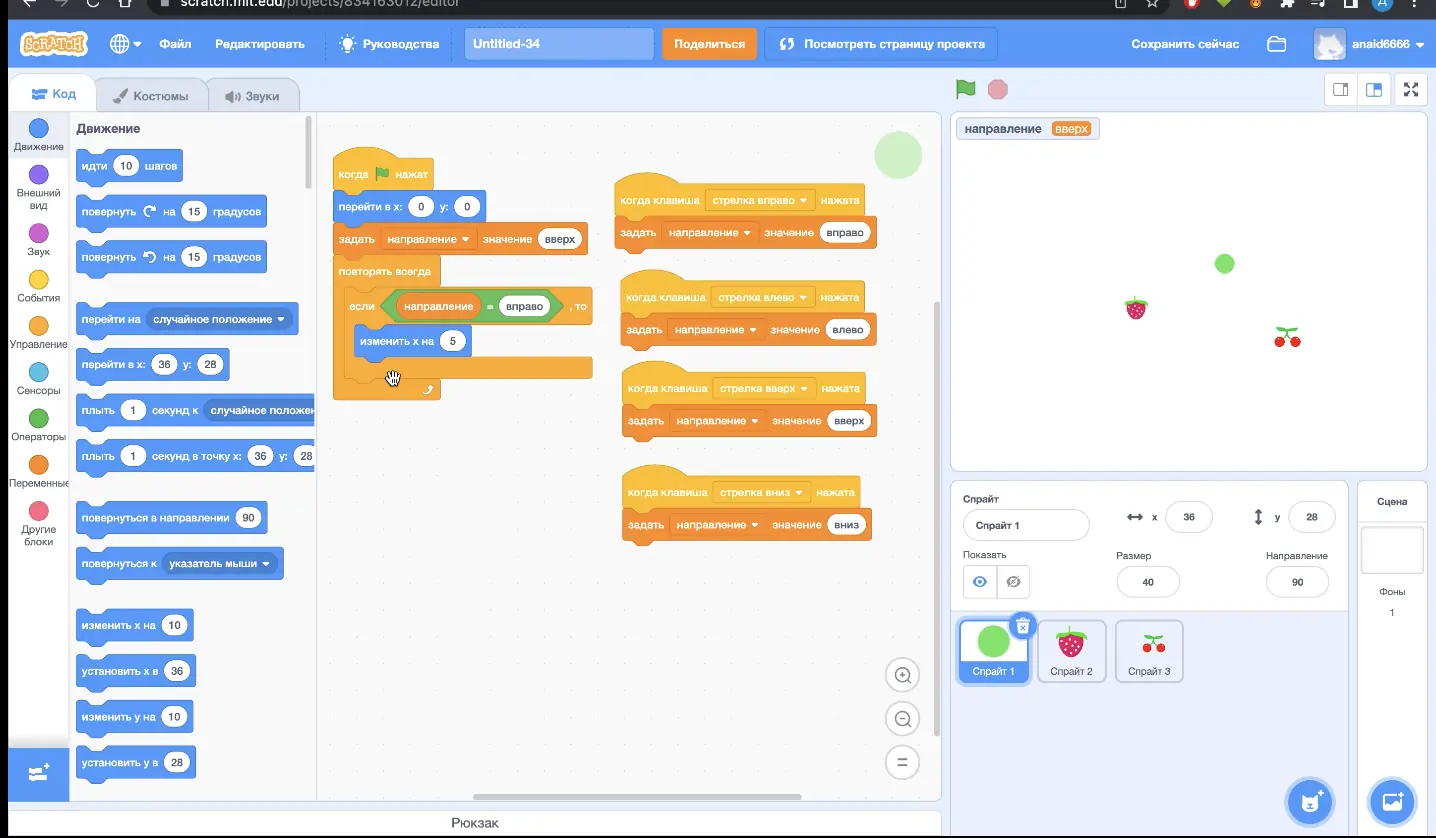Open the add extension button

[39, 774]
